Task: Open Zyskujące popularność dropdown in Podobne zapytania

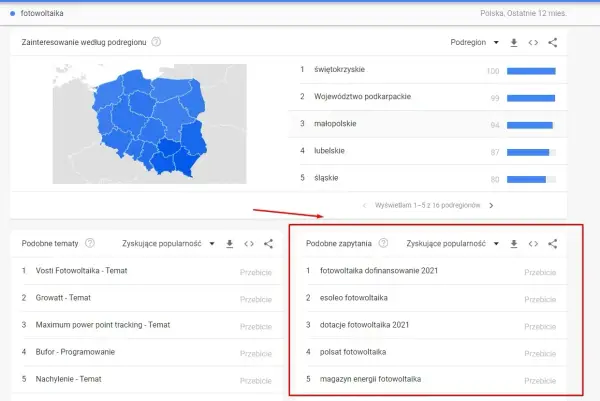Action: [x=452, y=243]
